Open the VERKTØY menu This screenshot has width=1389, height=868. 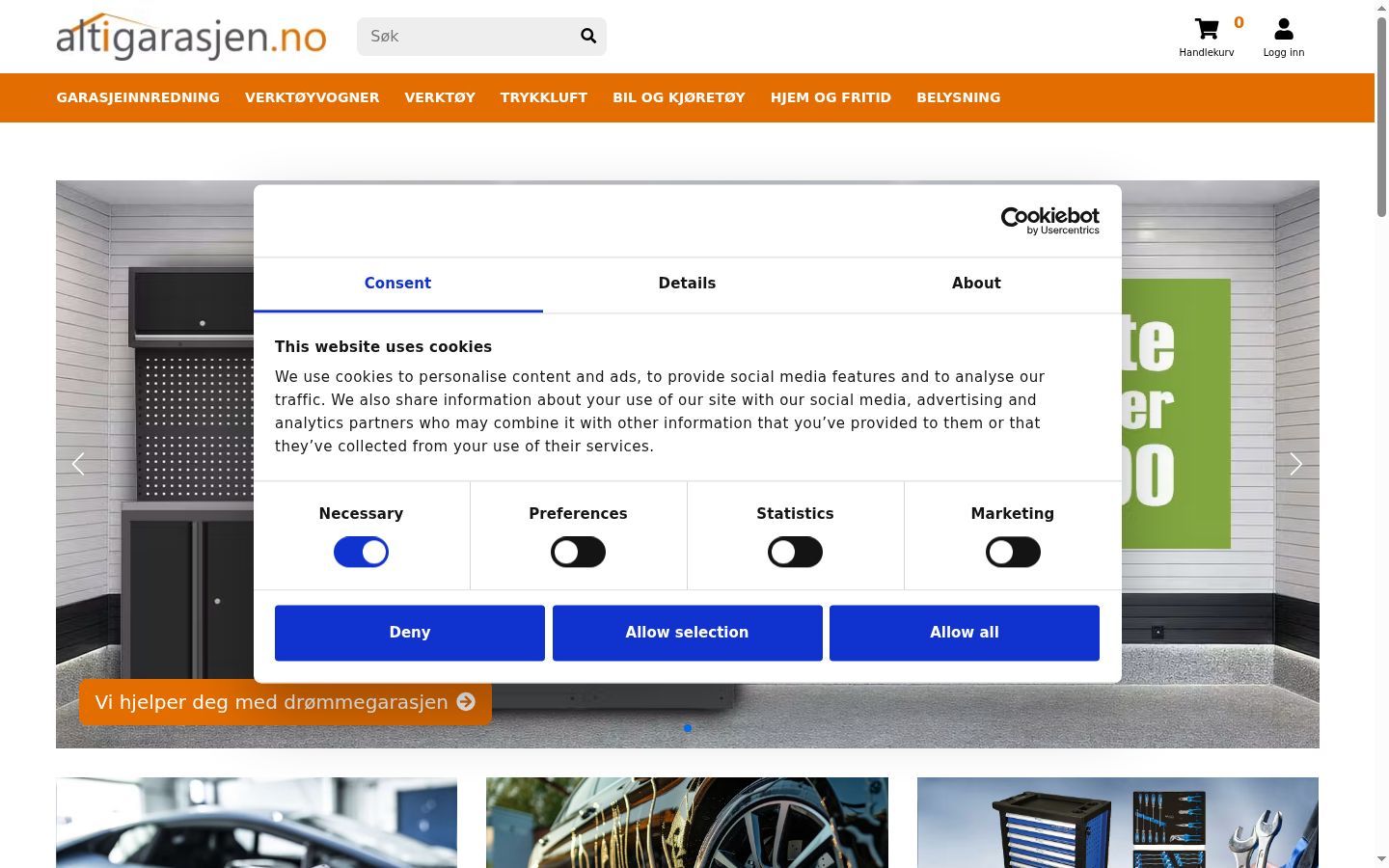[440, 97]
